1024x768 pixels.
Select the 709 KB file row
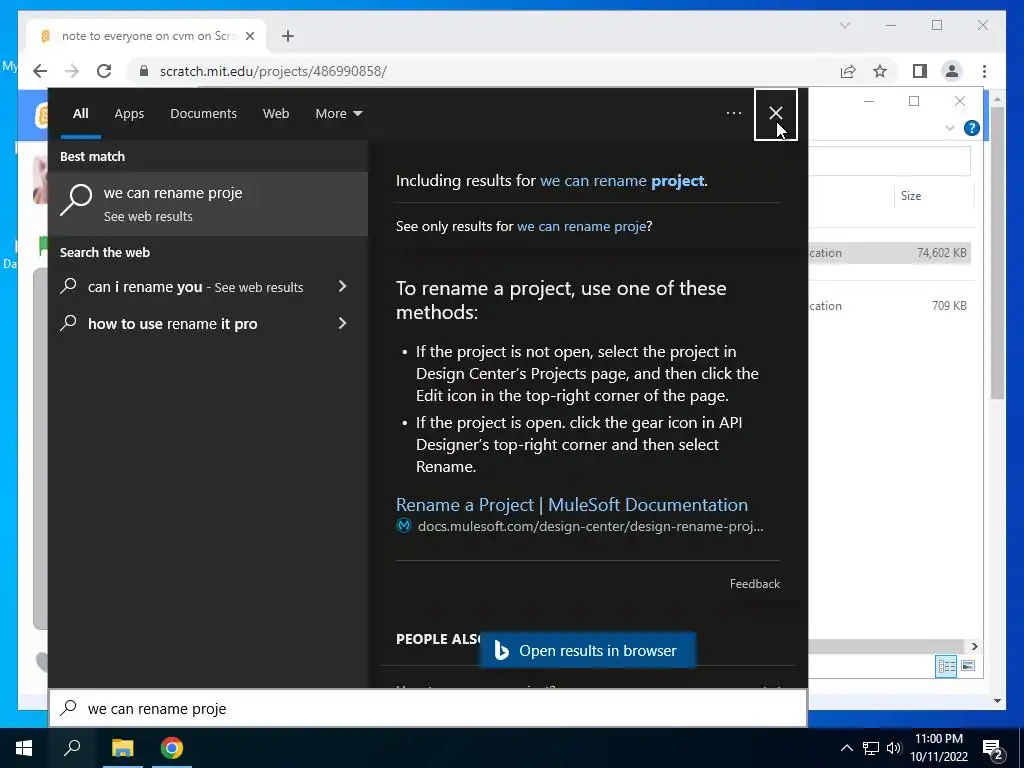point(889,306)
